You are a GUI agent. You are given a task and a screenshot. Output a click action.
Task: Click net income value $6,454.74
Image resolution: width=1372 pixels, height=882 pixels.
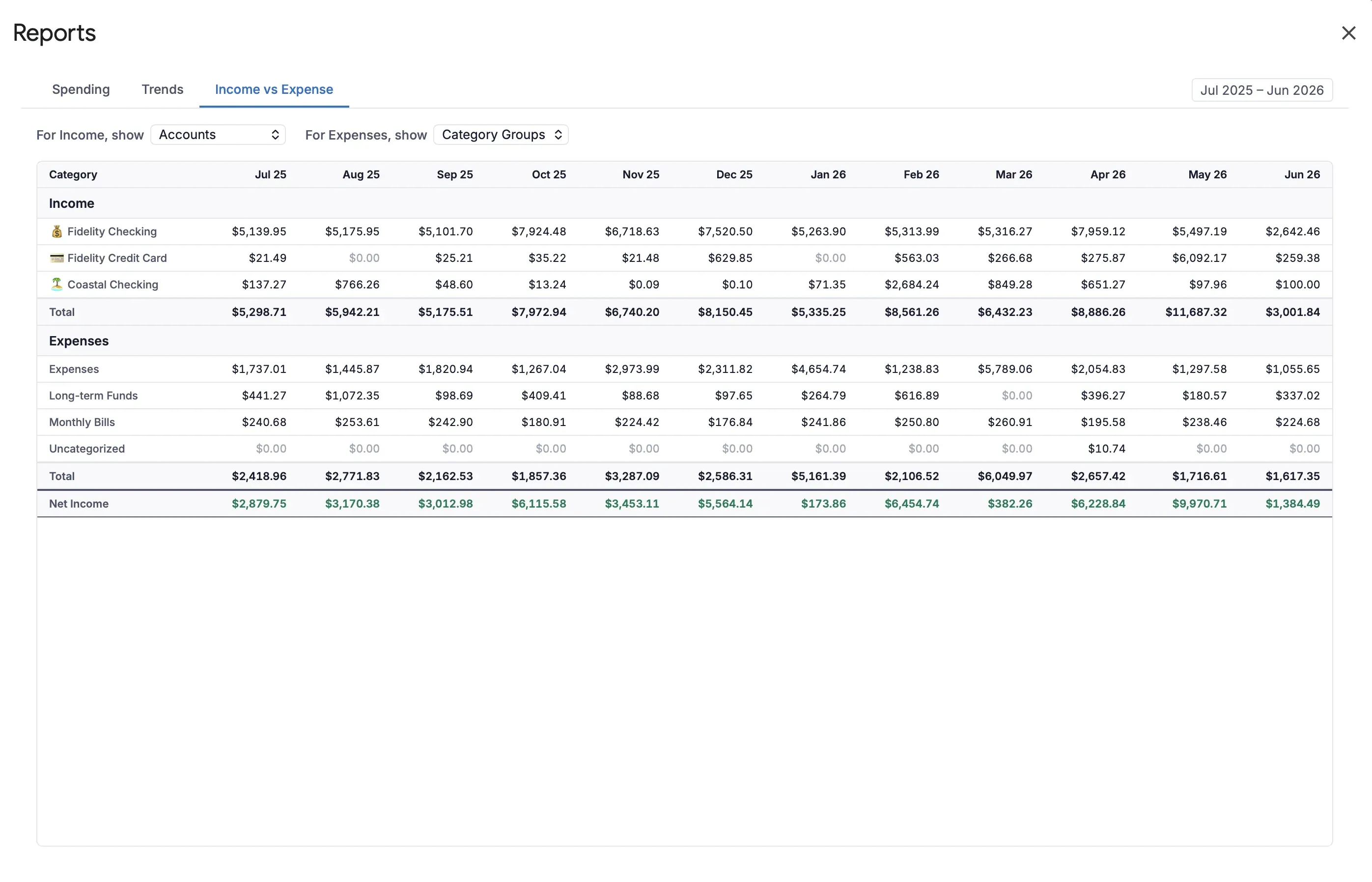912,504
